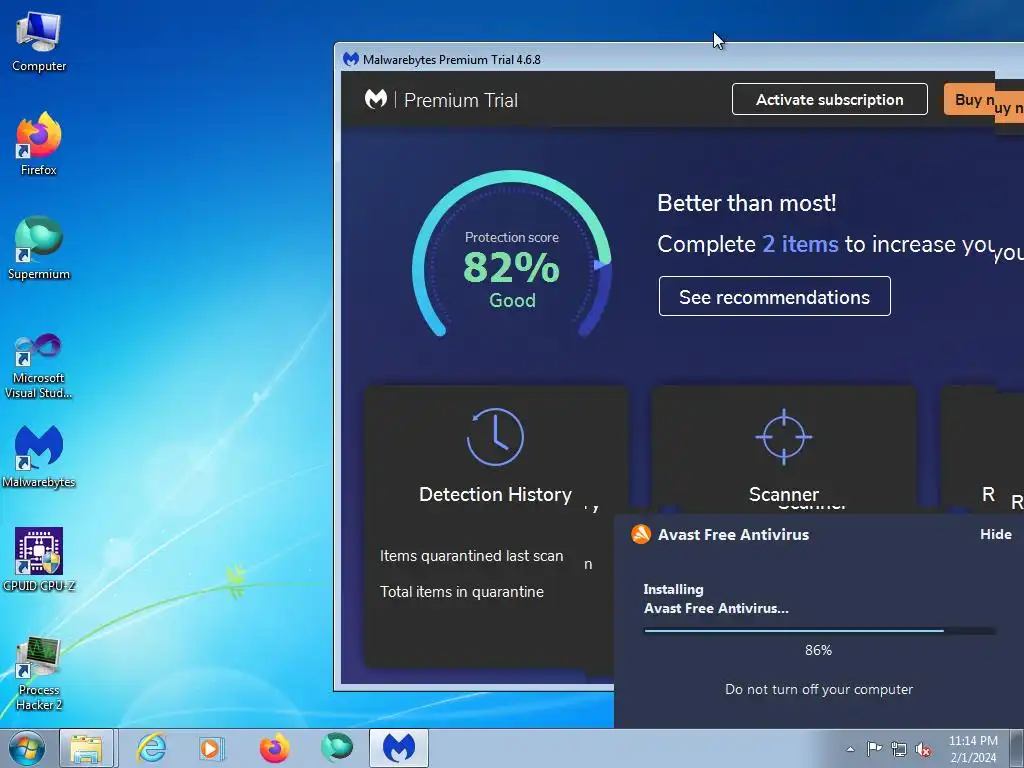Launch Firefox from the taskbar
Image resolution: width=1024 pixels, height=768 pixels.
(274, 748)
